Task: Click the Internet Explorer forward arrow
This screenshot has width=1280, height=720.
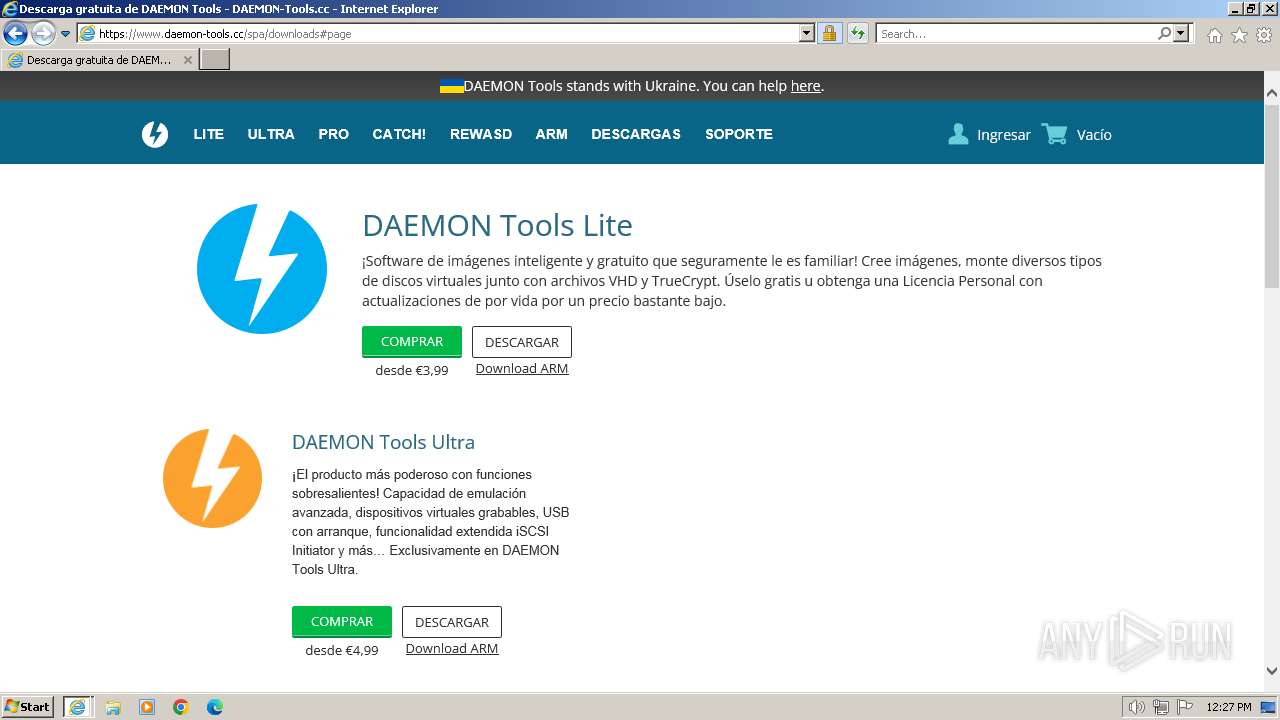Action: click(x=42, y=33)
